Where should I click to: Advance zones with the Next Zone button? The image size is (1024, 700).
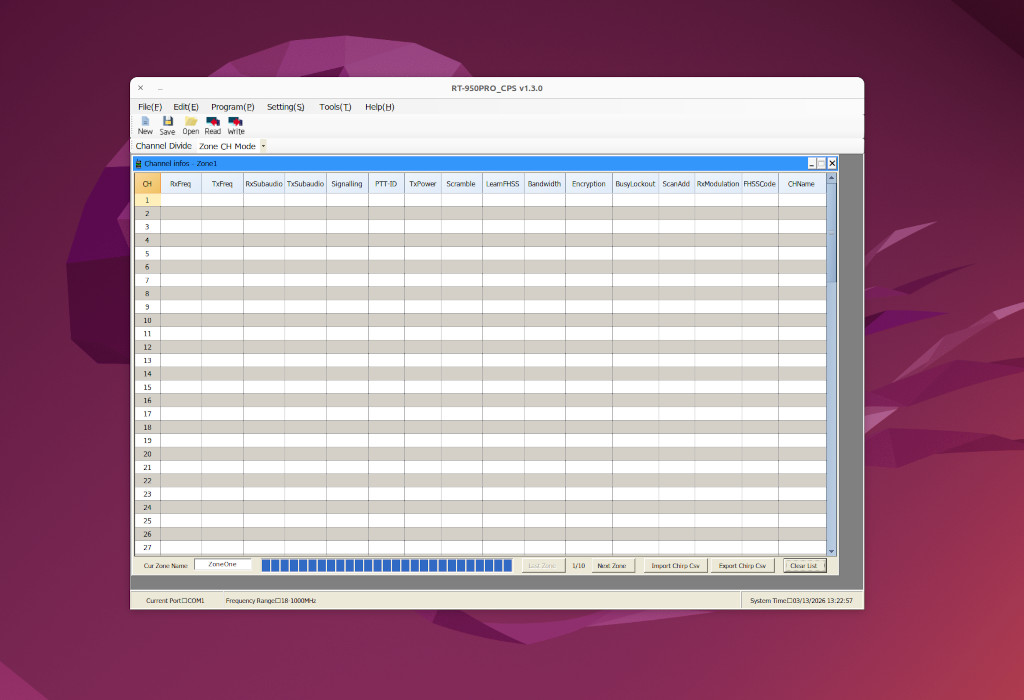[611, 565]
